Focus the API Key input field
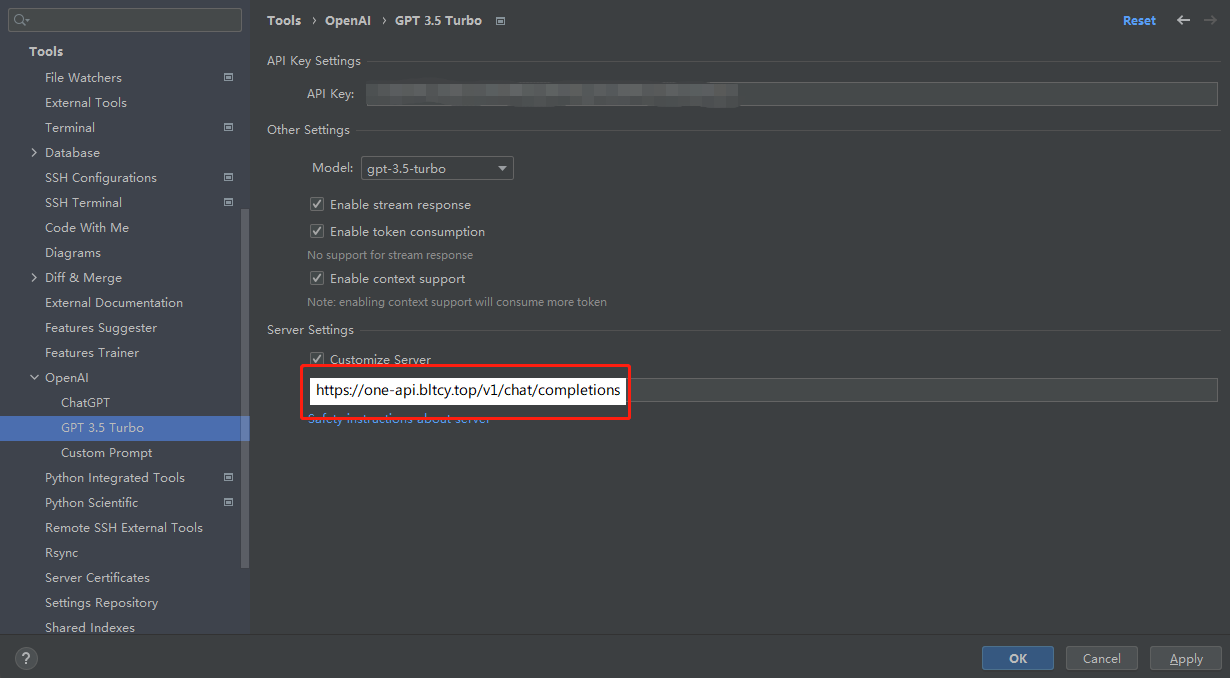Image resolution: width=1230 pixels, height=678 pixels. [791, 94]
